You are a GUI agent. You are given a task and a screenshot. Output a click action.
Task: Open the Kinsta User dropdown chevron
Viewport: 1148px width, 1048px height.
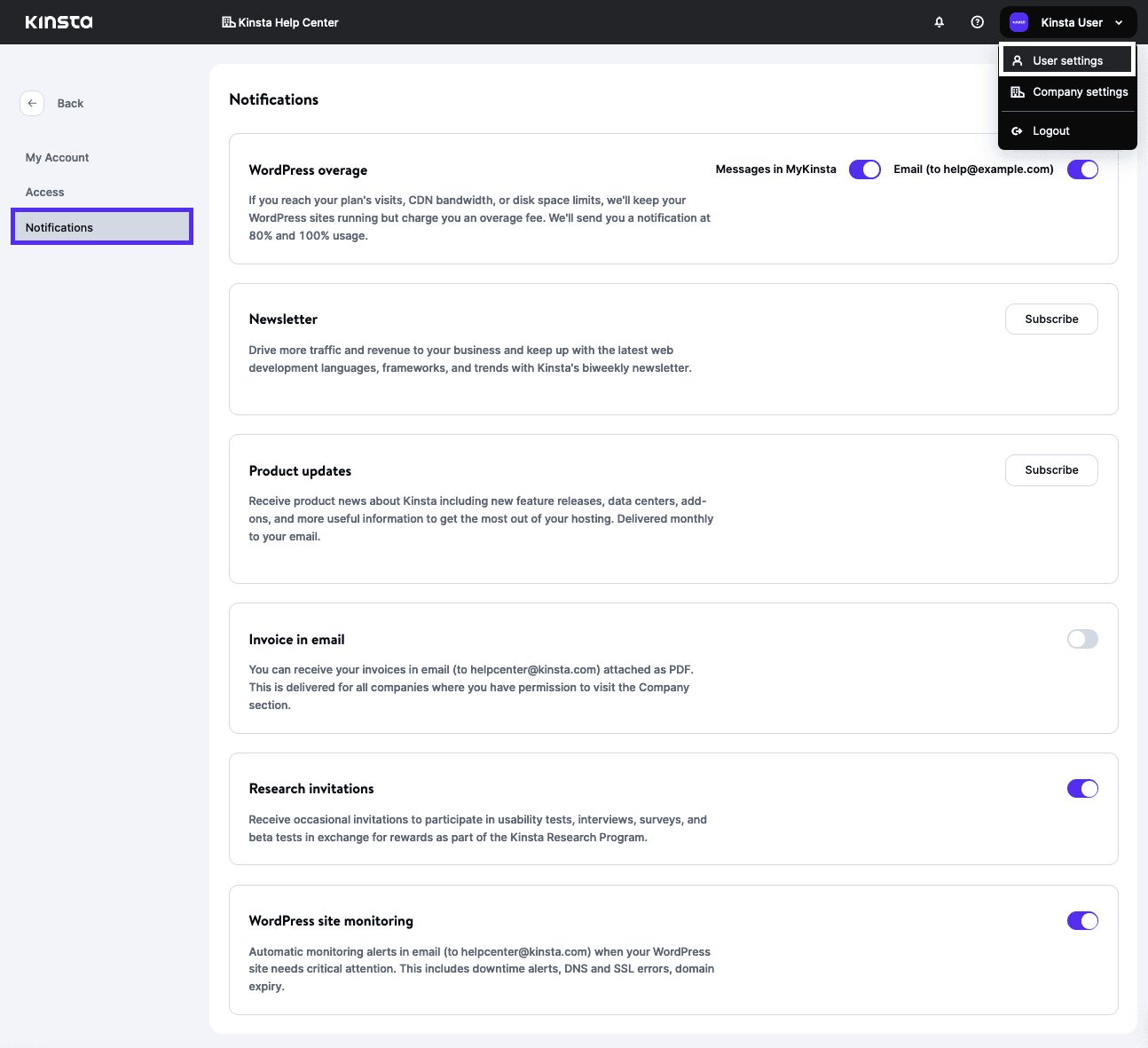(1119, 22)
